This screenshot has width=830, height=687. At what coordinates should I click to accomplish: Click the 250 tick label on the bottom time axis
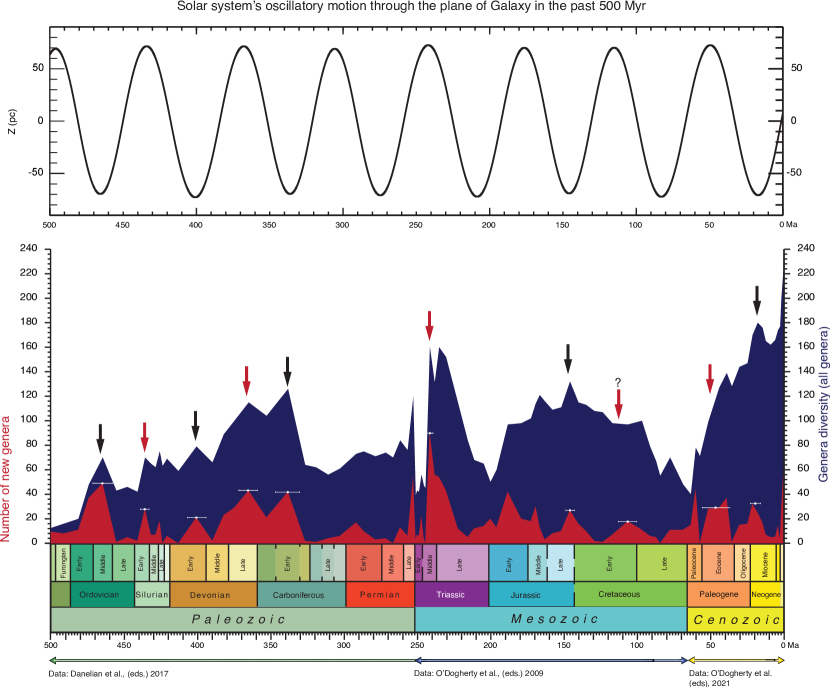[x=416, y=645]
